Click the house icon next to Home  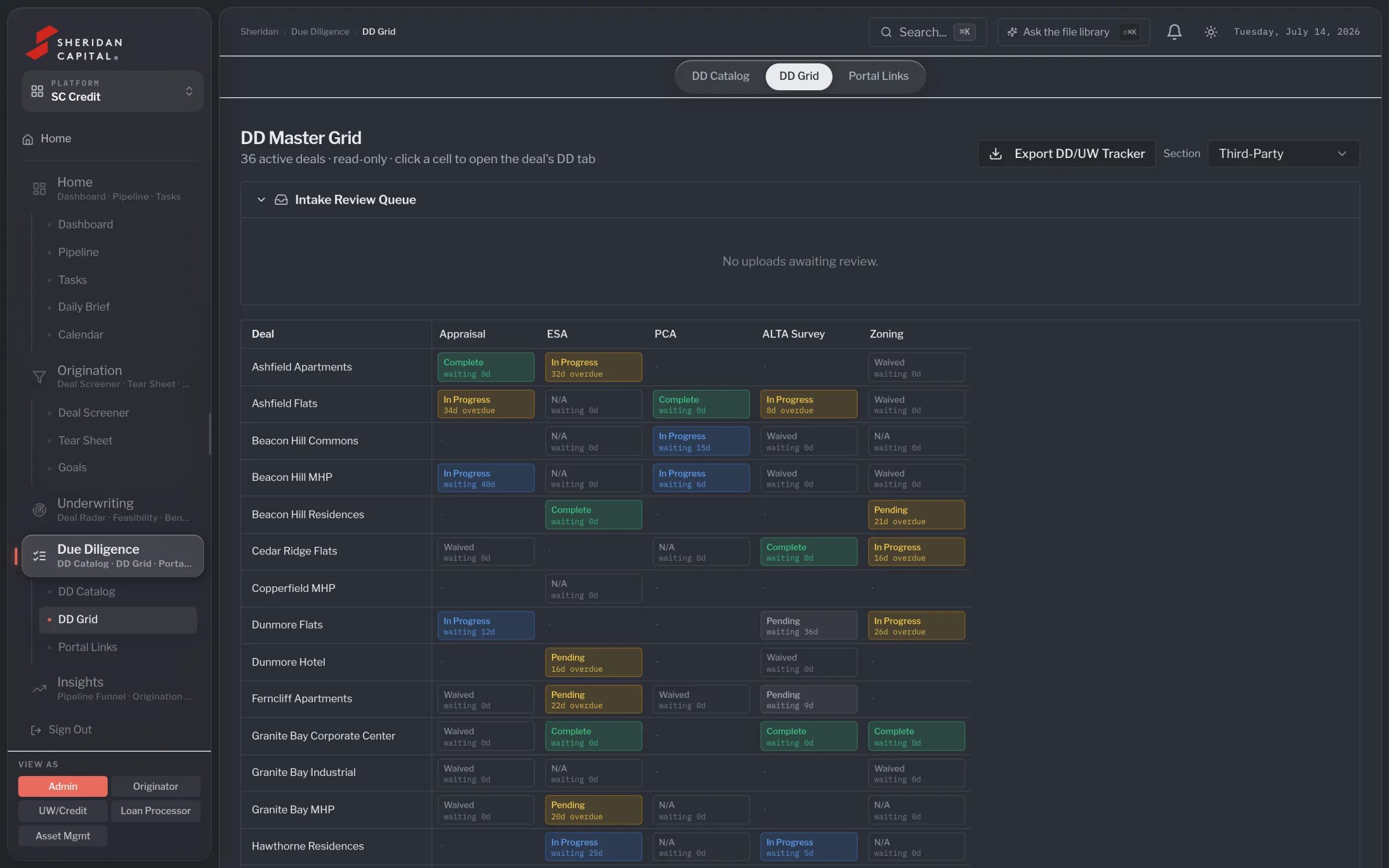(27, 139)
